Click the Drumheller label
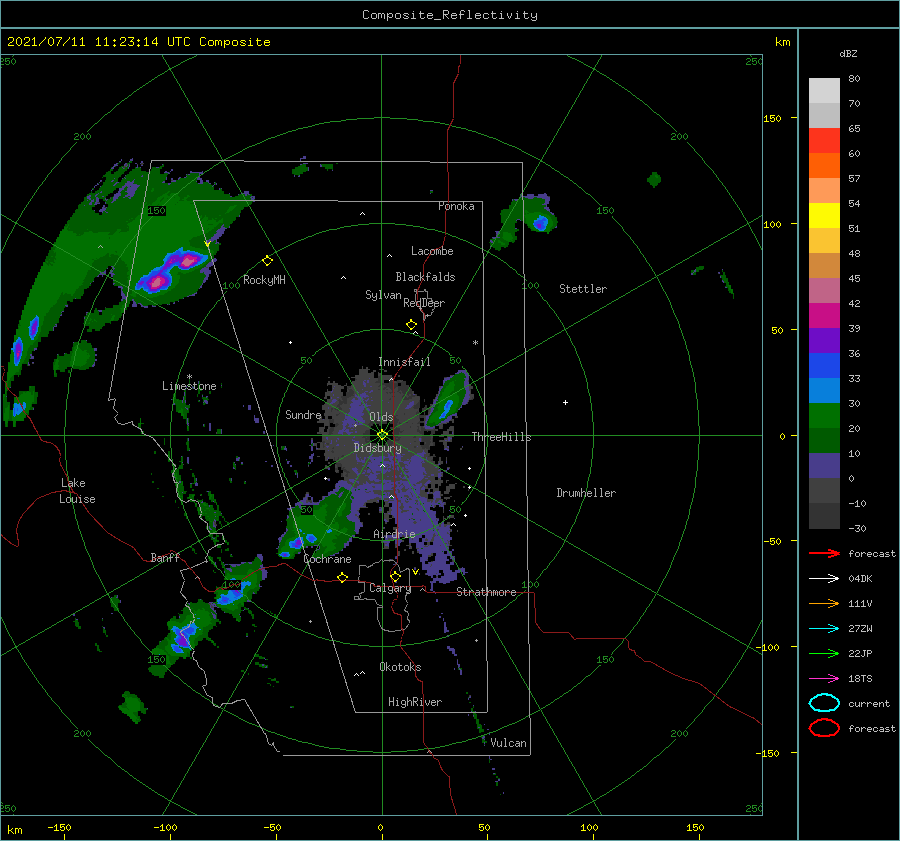The width and height of the screenshot is (900, 841). 586,493
